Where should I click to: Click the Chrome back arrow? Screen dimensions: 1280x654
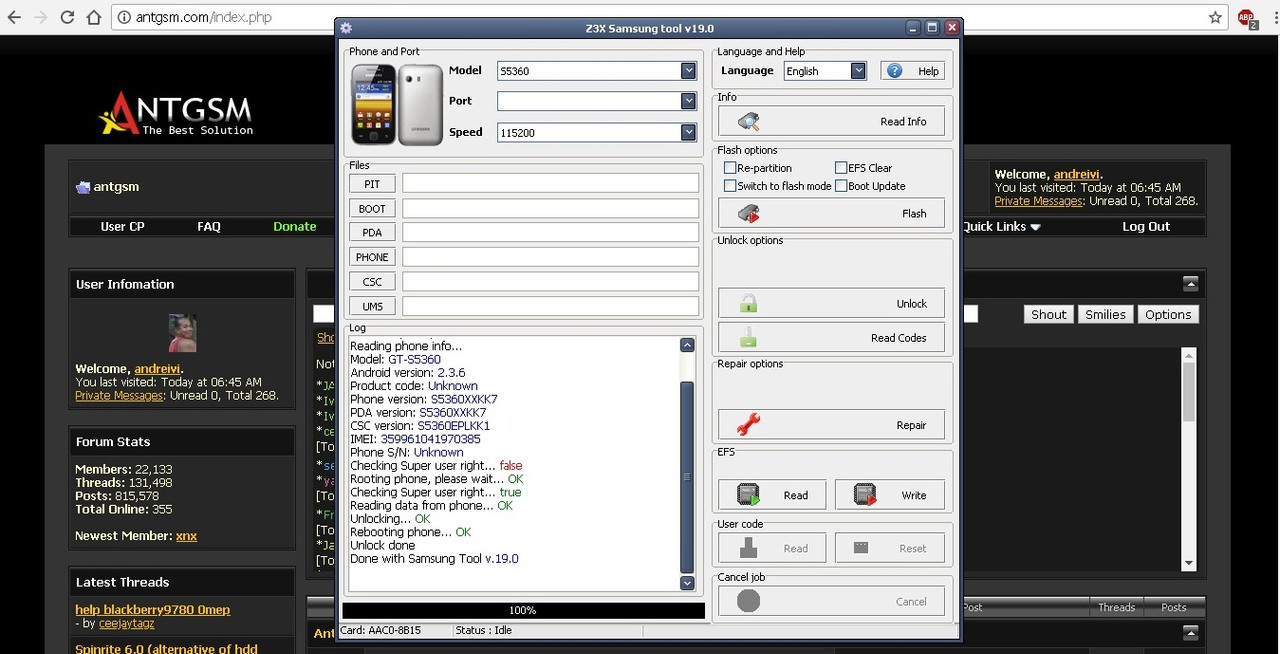[15, 17]
